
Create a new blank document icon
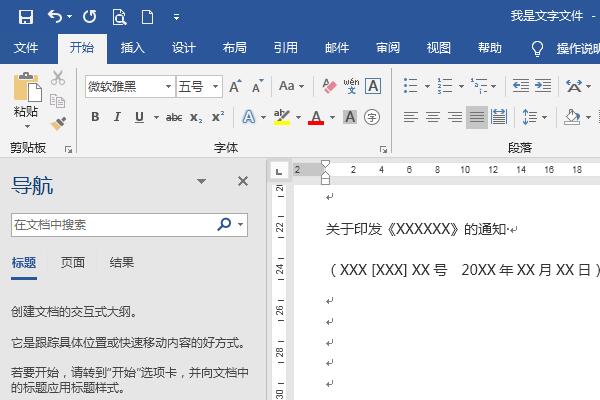(x=147, y=17)
